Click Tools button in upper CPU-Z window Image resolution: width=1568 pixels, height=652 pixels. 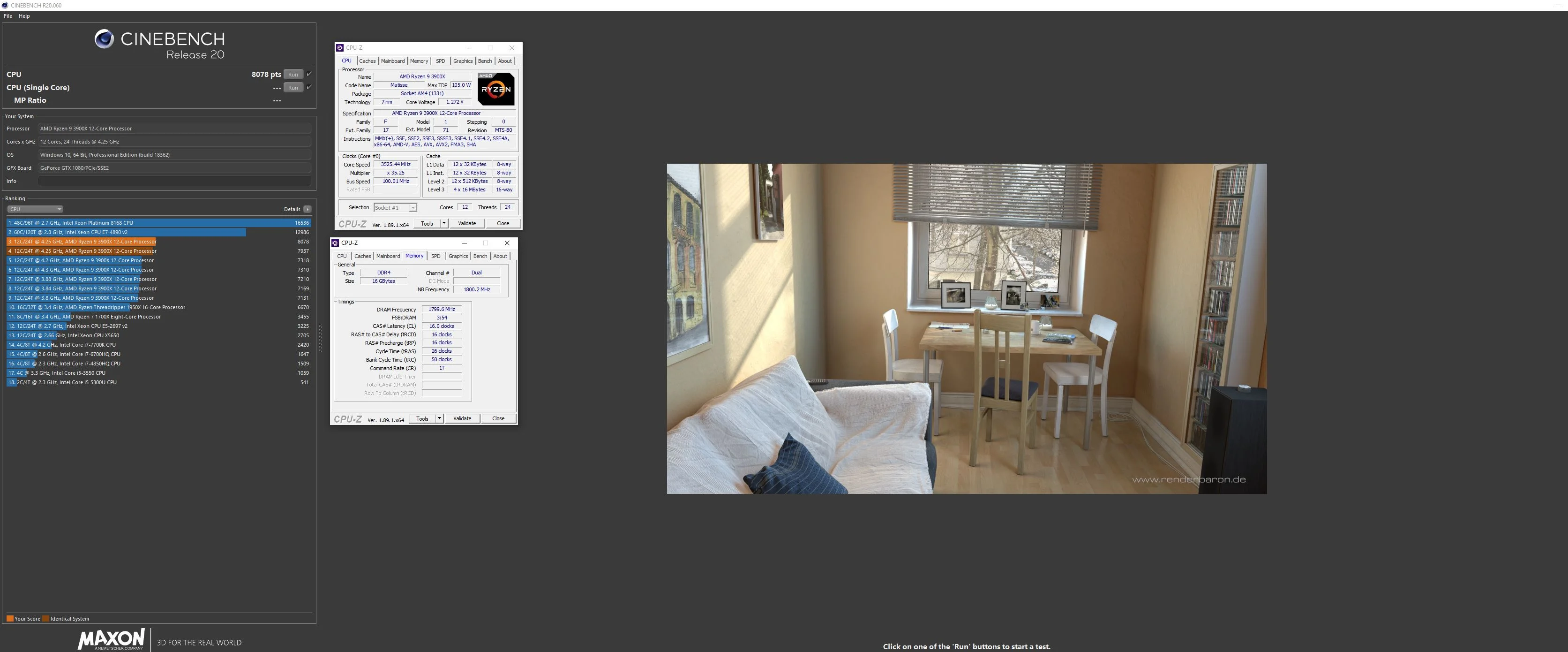pyautogui.click(x=428, y=224)
